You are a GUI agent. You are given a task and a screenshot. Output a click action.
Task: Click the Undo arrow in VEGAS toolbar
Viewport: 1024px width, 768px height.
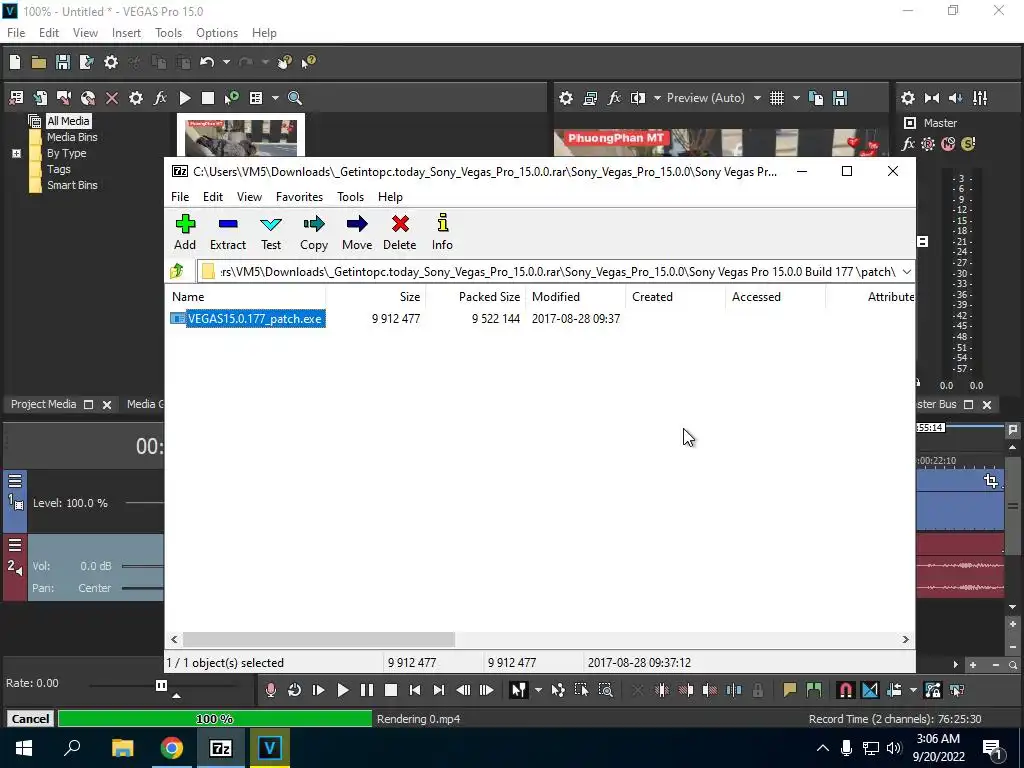click(x=207, y=62)
